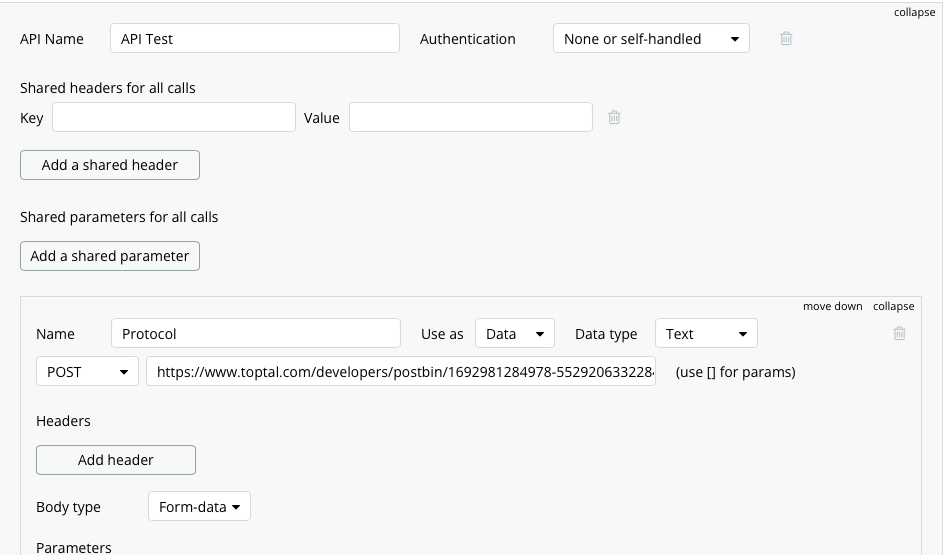Image resolution: width=948 pixels, height=555 pixels.
Task: Click the Parameters section heading
Action: point(74,547)
